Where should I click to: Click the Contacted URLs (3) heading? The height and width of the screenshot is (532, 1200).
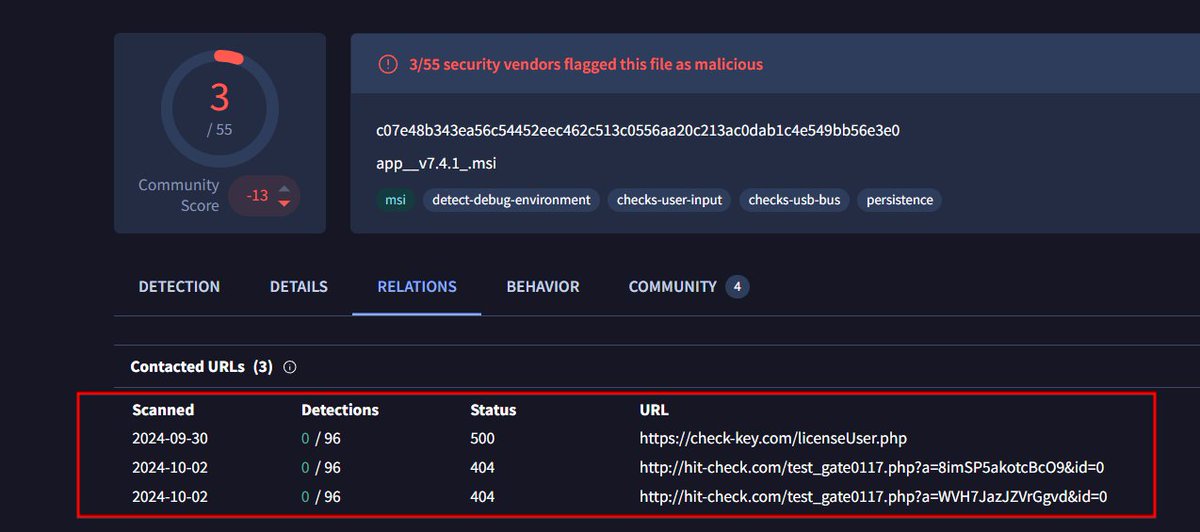[x=201, y=367]
